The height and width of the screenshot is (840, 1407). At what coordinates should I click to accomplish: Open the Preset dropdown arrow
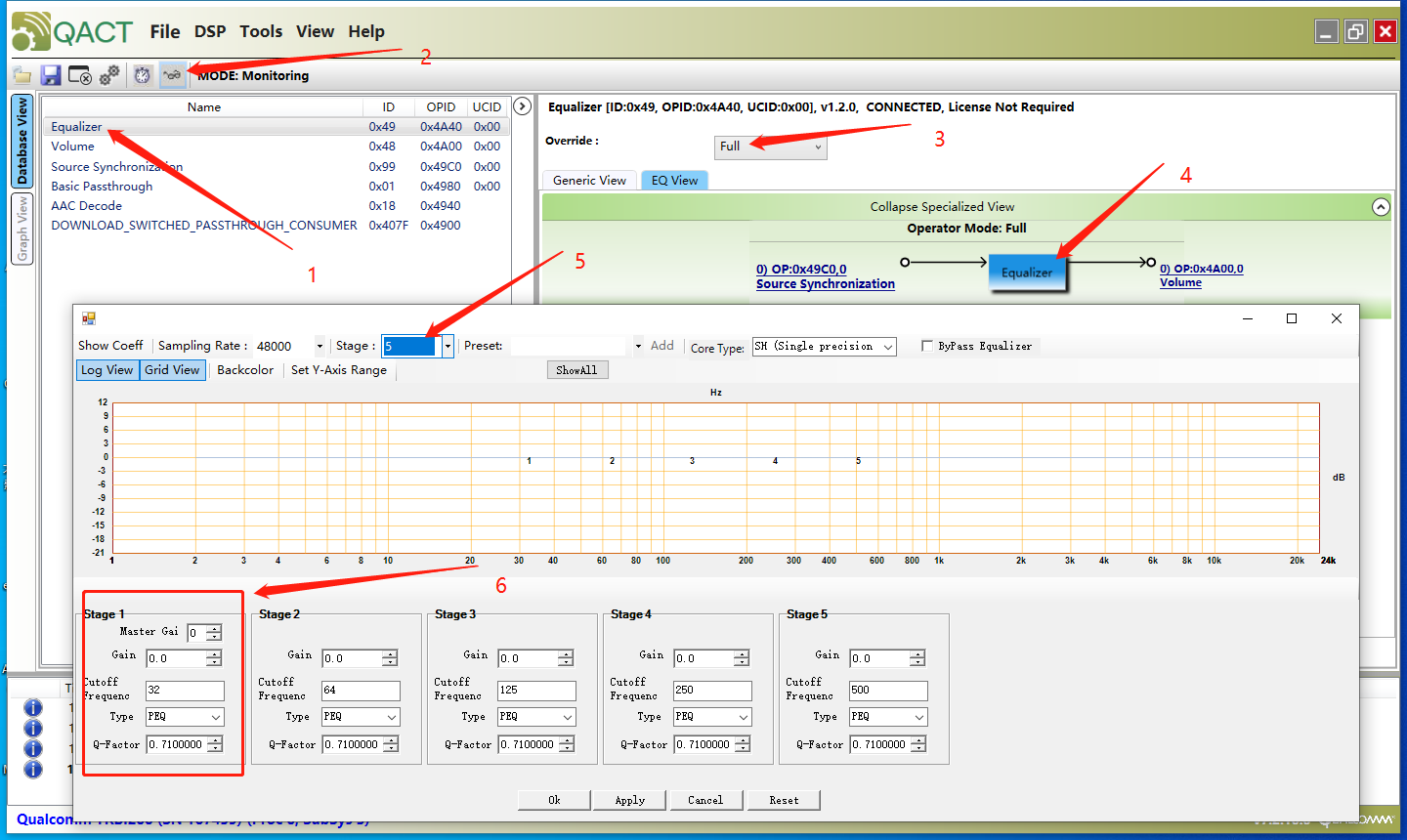tap(638, 346)
